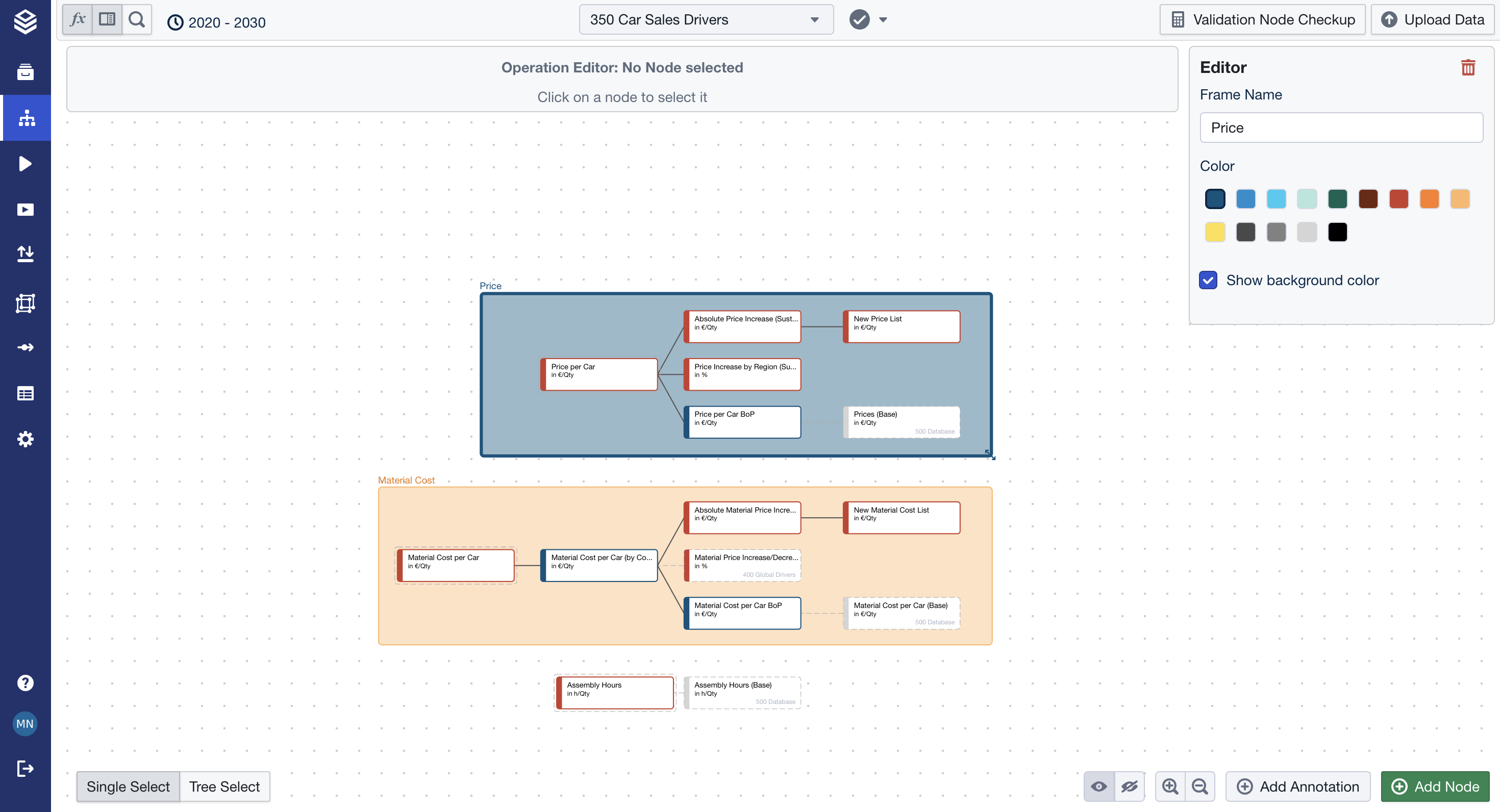Open the 2020 - 2030 time range selector

217,22
